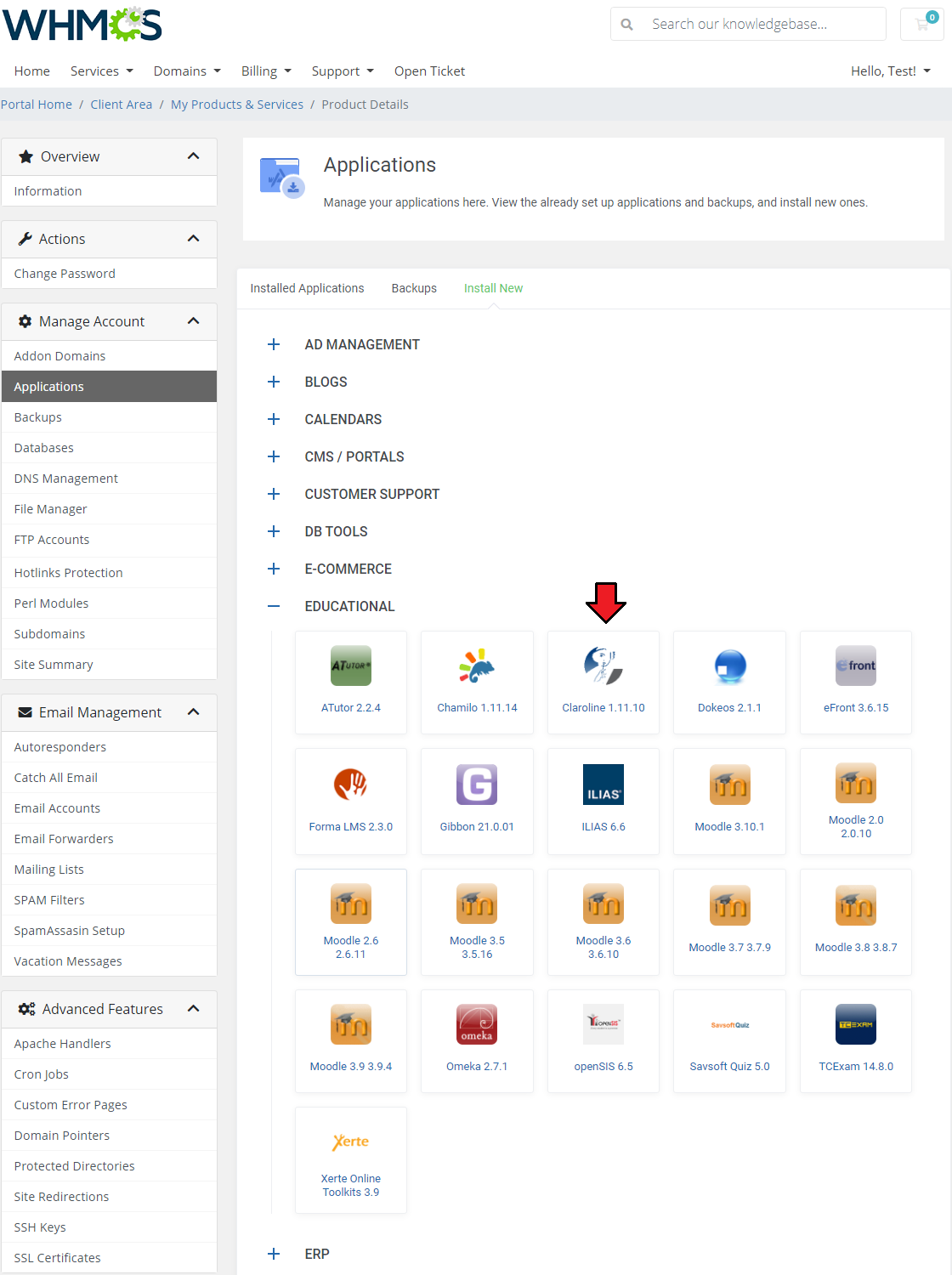Image resolution: width=952 pixels, height=1275 pixels.
Task: Open the Moodle 3.5 3.5.16 icon
Action: (x=477, y=904)
